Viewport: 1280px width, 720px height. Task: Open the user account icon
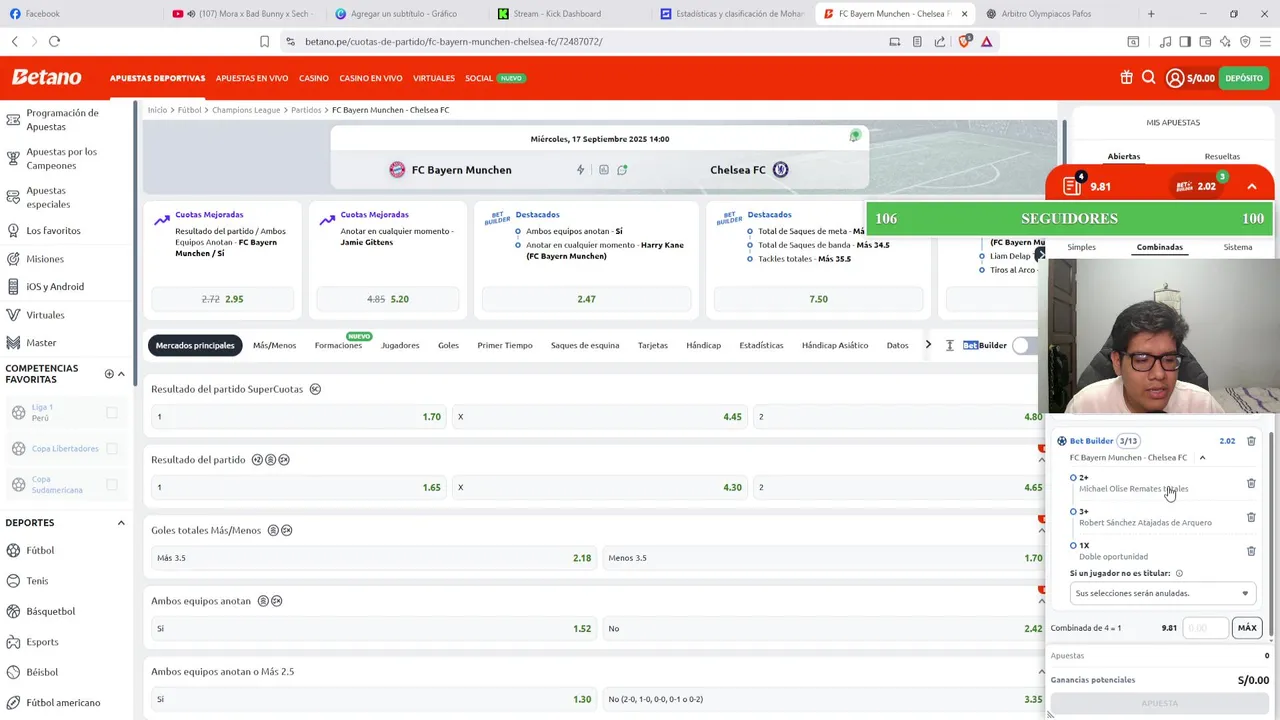pos(1175,78)
